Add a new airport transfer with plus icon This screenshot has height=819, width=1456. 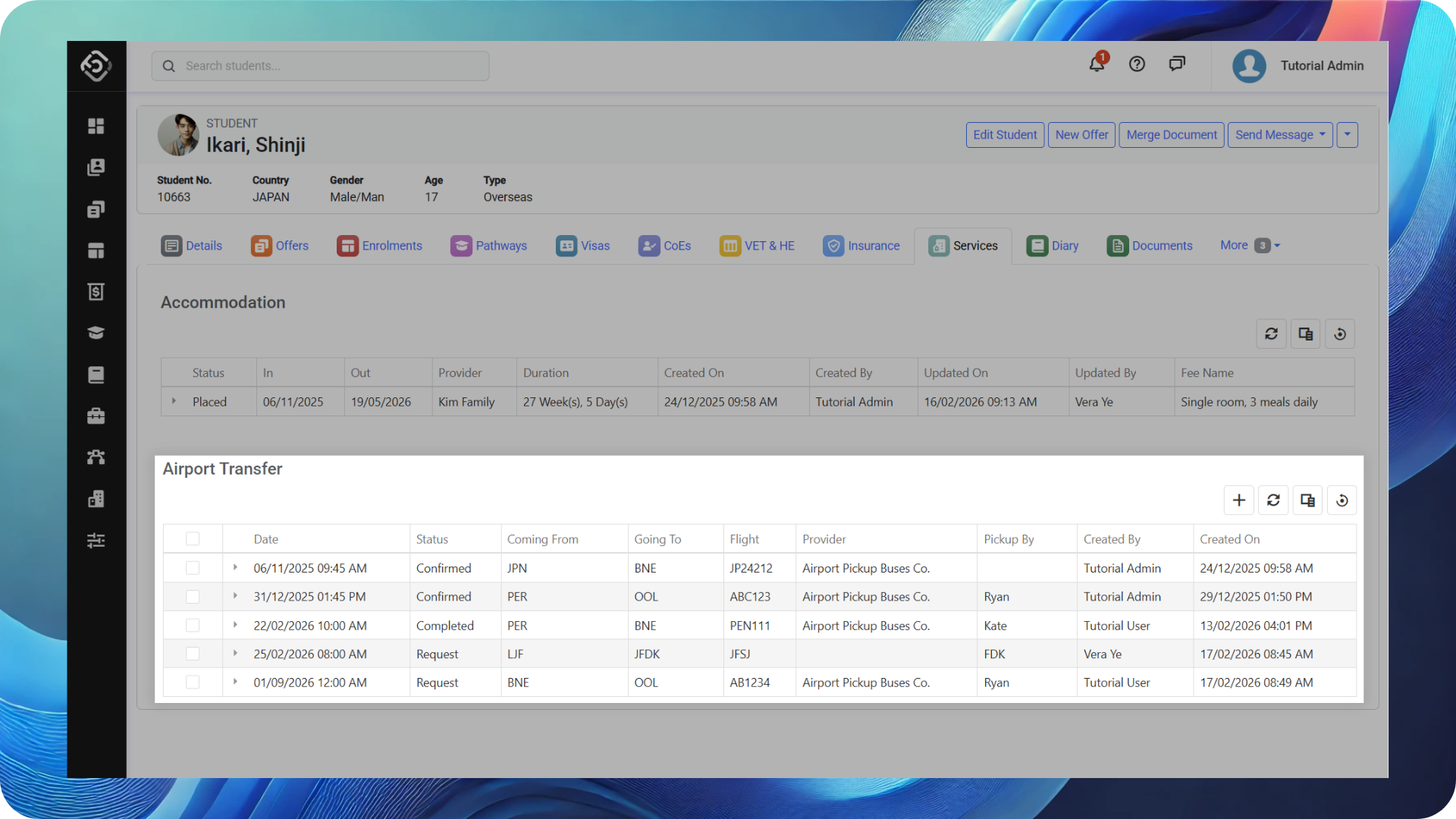[1239, 500]
